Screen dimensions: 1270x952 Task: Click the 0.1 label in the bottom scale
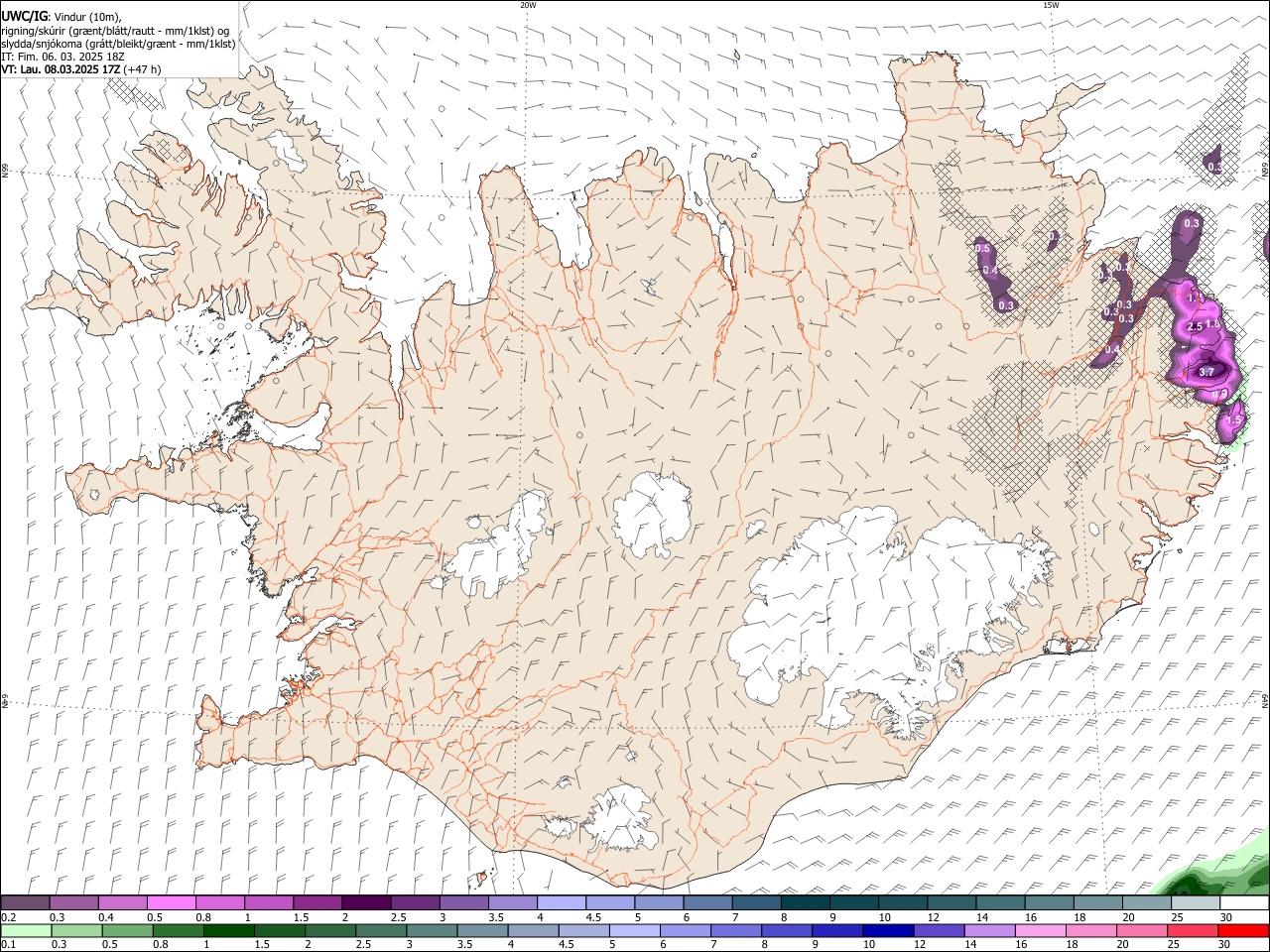8,945
